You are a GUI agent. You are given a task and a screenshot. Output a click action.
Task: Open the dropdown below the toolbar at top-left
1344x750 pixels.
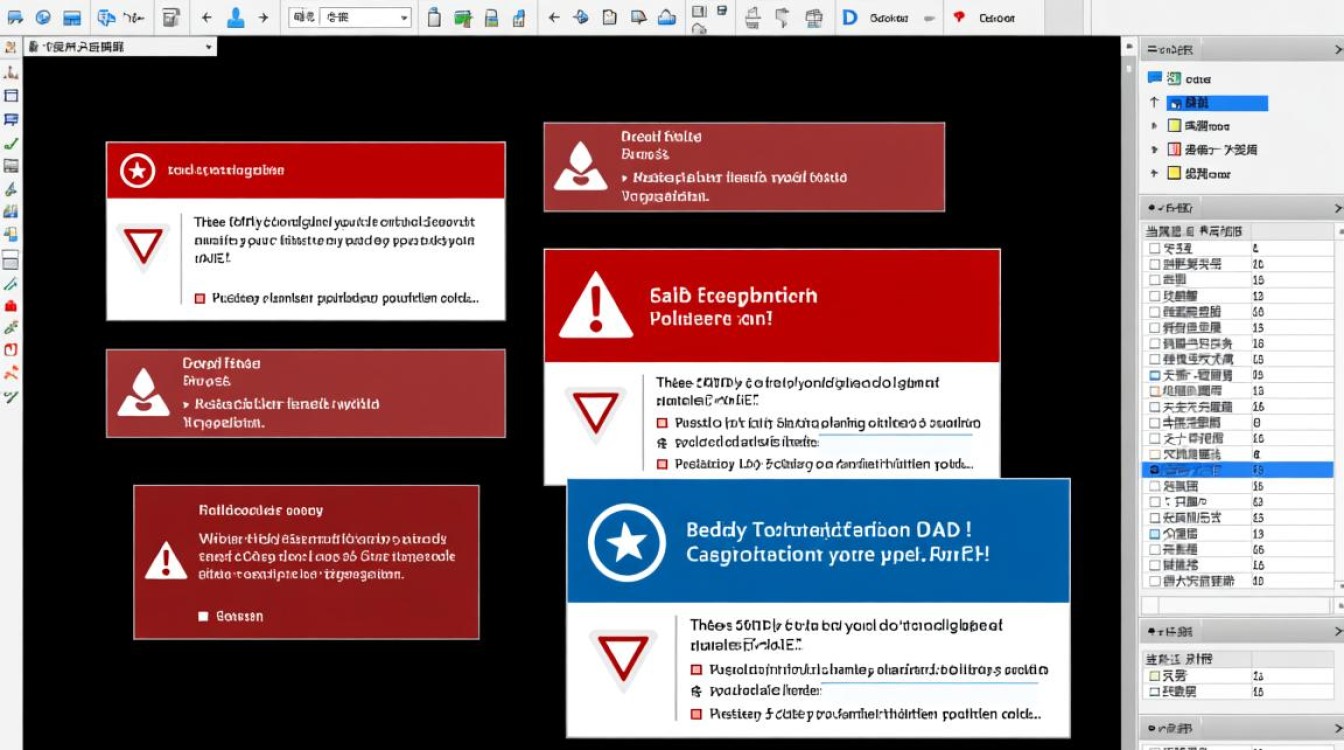tap(120, 47)
